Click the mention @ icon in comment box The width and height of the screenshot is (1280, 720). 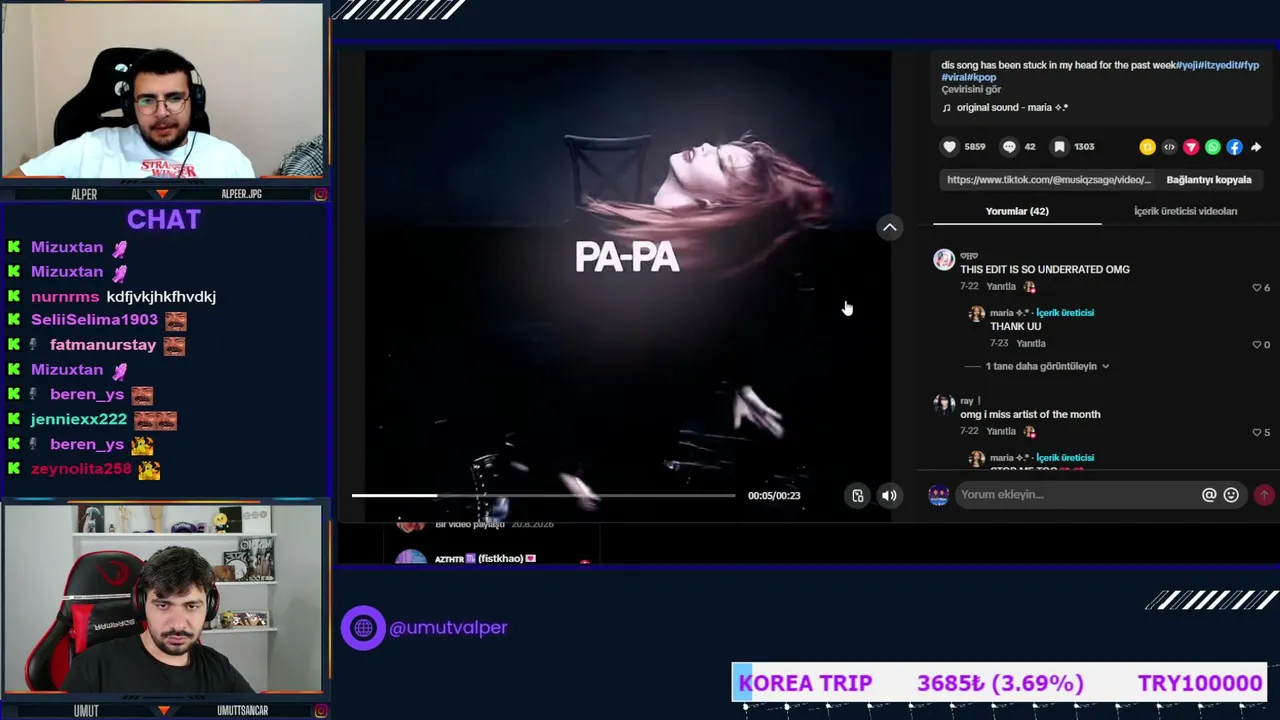[1209, 494]
